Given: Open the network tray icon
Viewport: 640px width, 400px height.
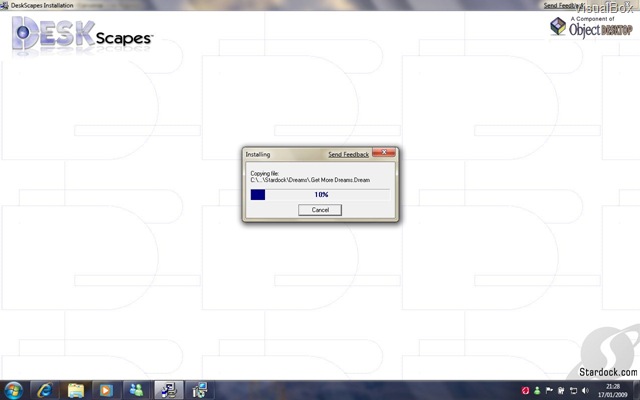Looking at the screenshot, I should (x=573, y=391).
